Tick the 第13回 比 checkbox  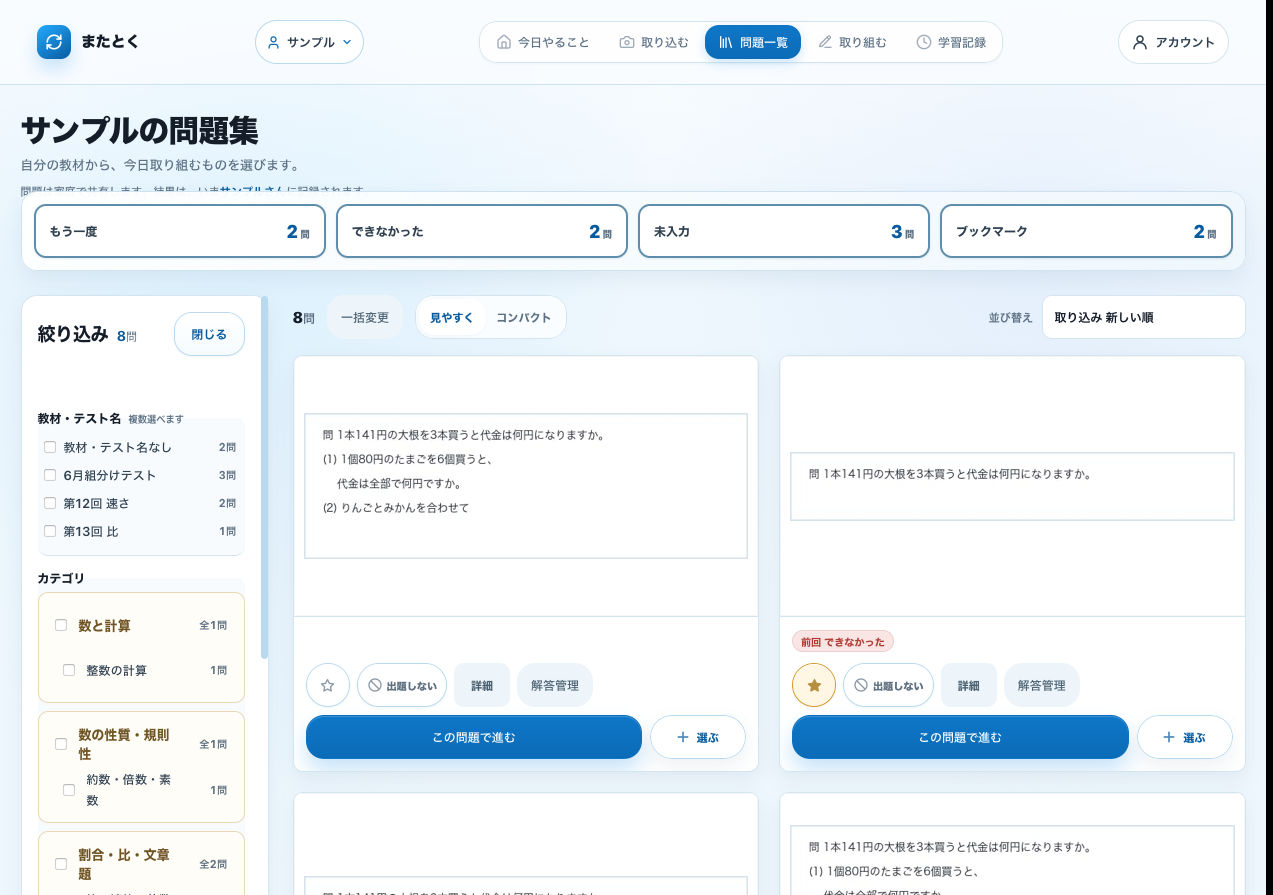(50, 531)
